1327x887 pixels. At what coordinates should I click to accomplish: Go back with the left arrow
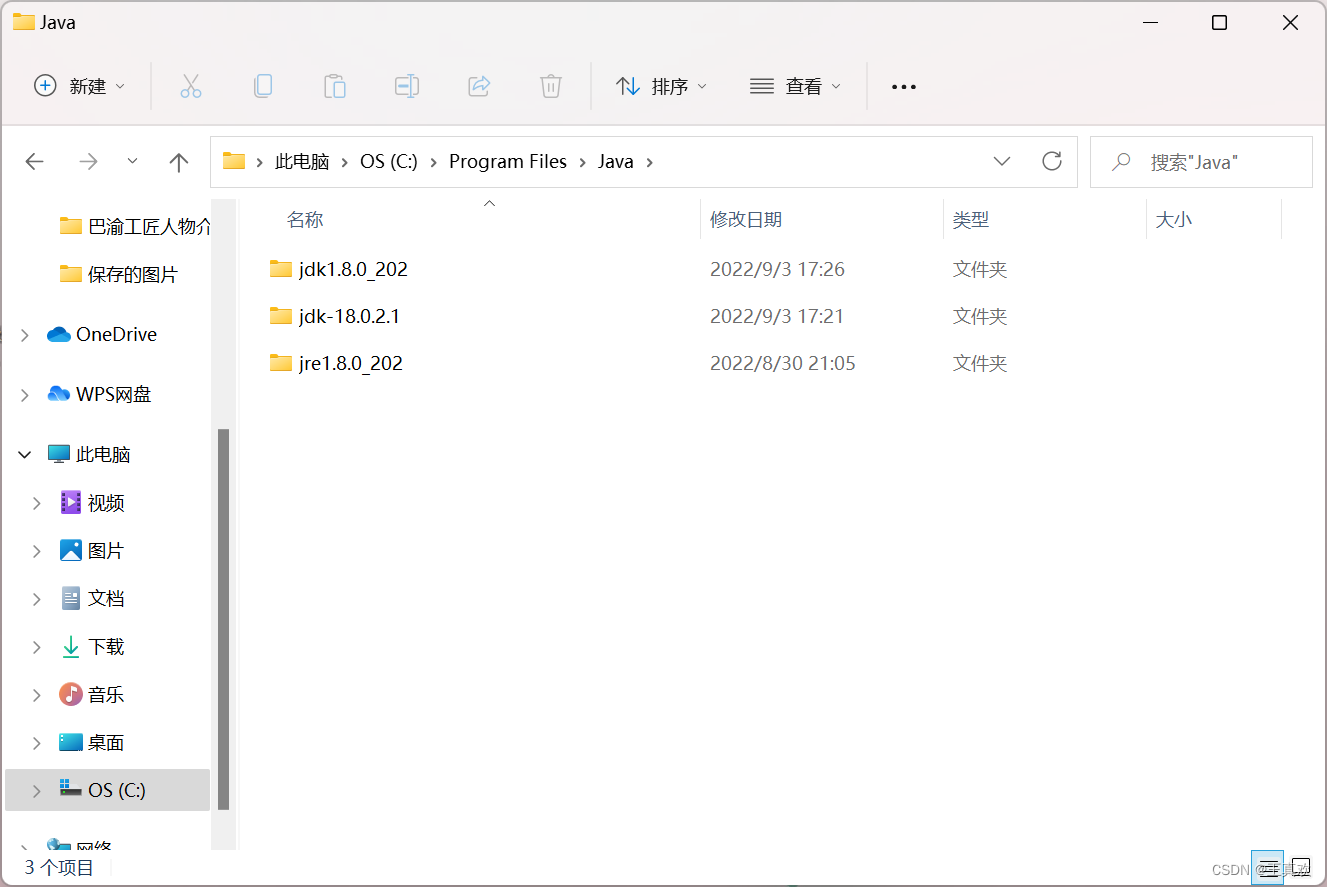(35, 162)
